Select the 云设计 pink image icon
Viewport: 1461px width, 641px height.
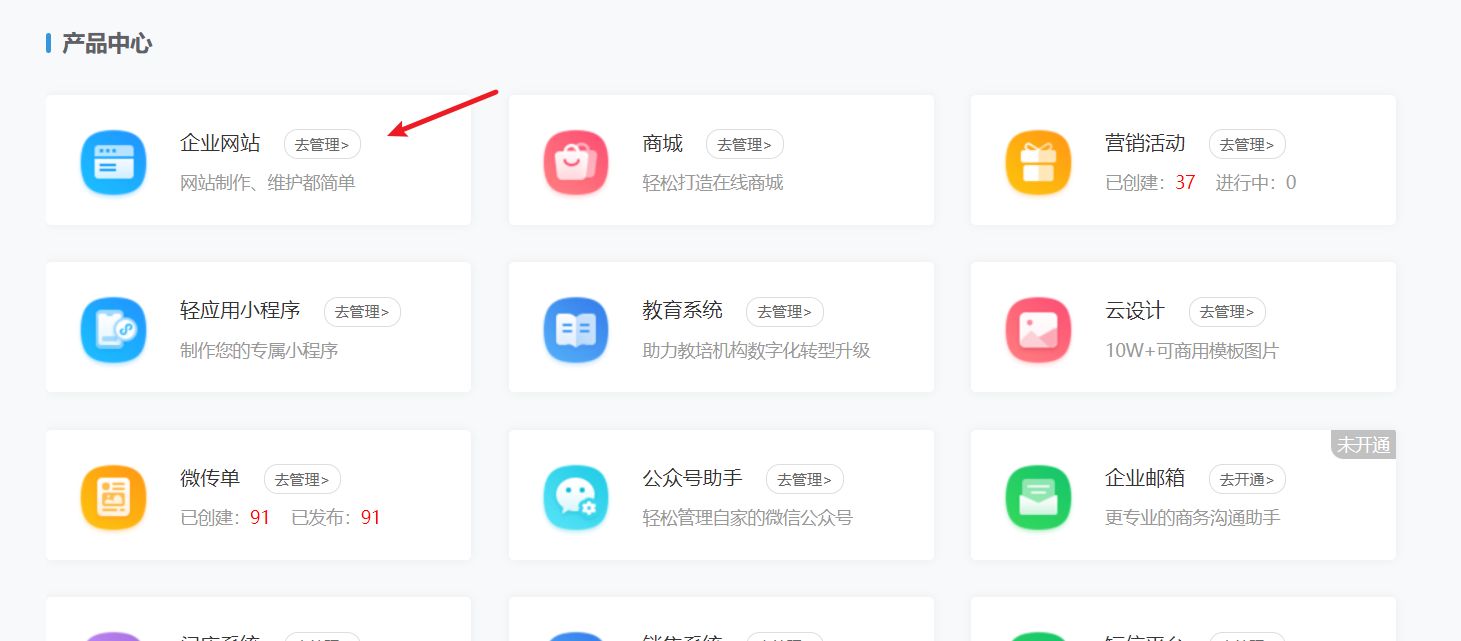1038,328
